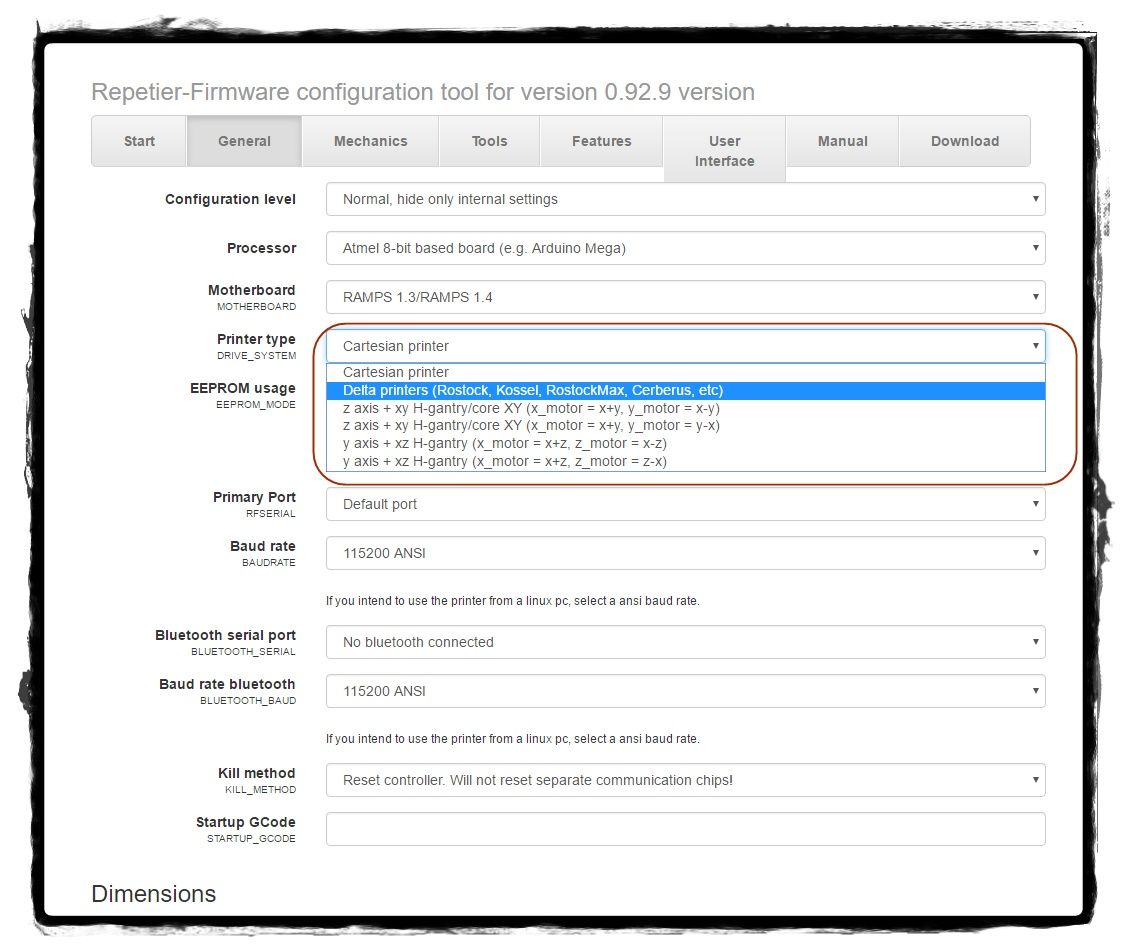Click the Printer type label
1127x952 pixels.
(x=256, y=339)
